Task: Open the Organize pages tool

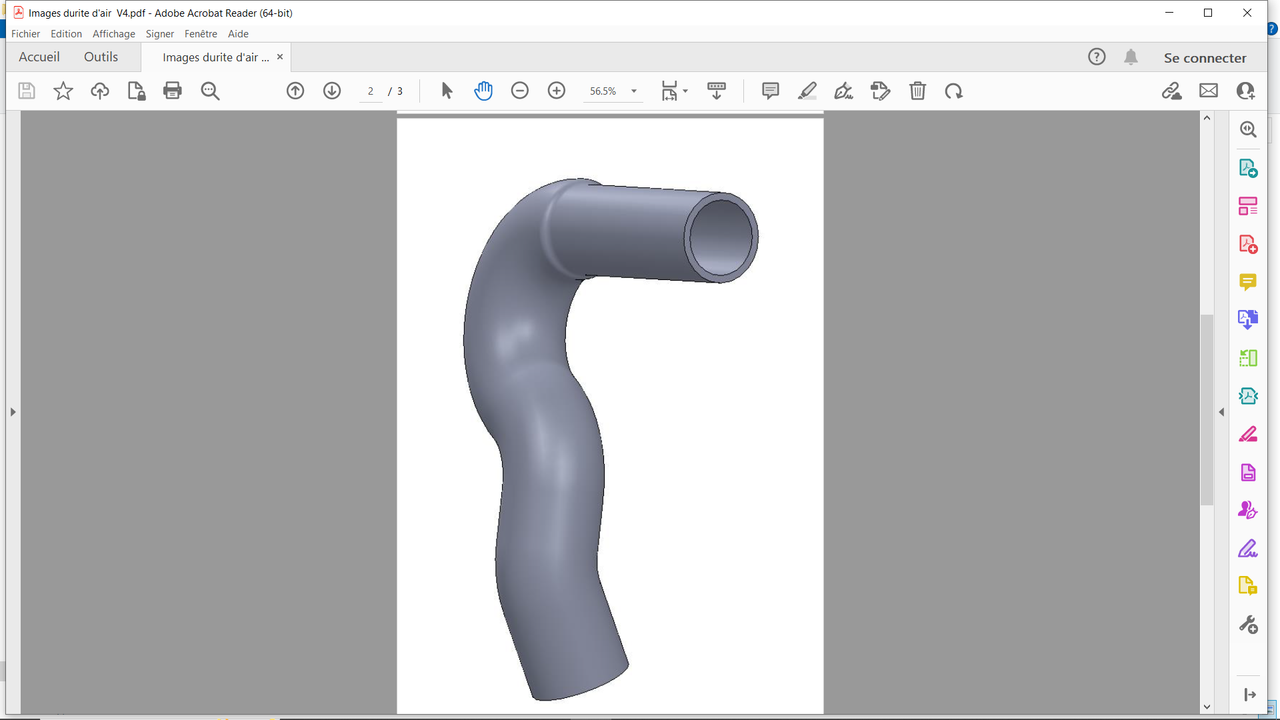Action: click(x=1248, y=206)
